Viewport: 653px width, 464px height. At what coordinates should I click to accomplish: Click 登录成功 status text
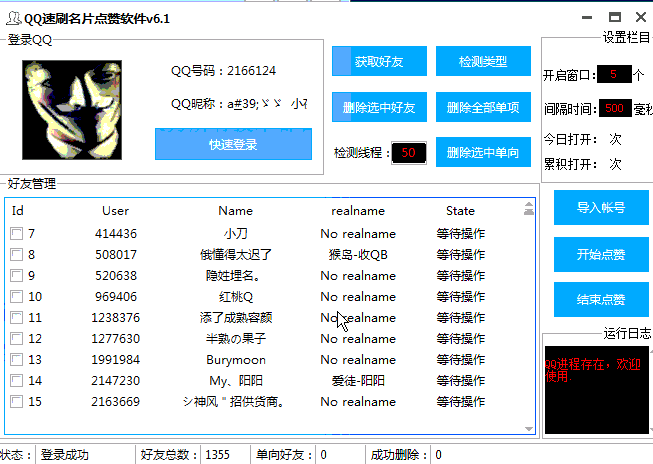tap(65, 454)
